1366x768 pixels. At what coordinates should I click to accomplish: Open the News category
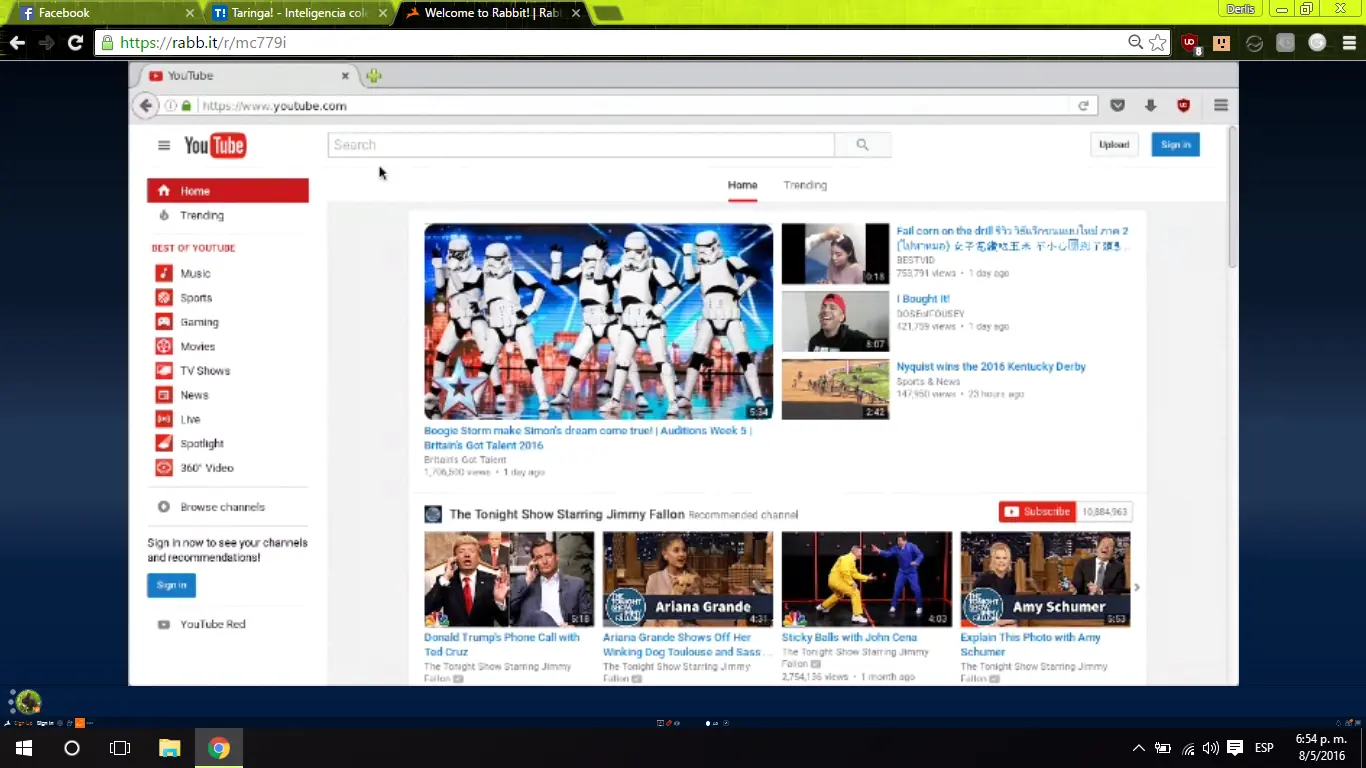point(194,395)
